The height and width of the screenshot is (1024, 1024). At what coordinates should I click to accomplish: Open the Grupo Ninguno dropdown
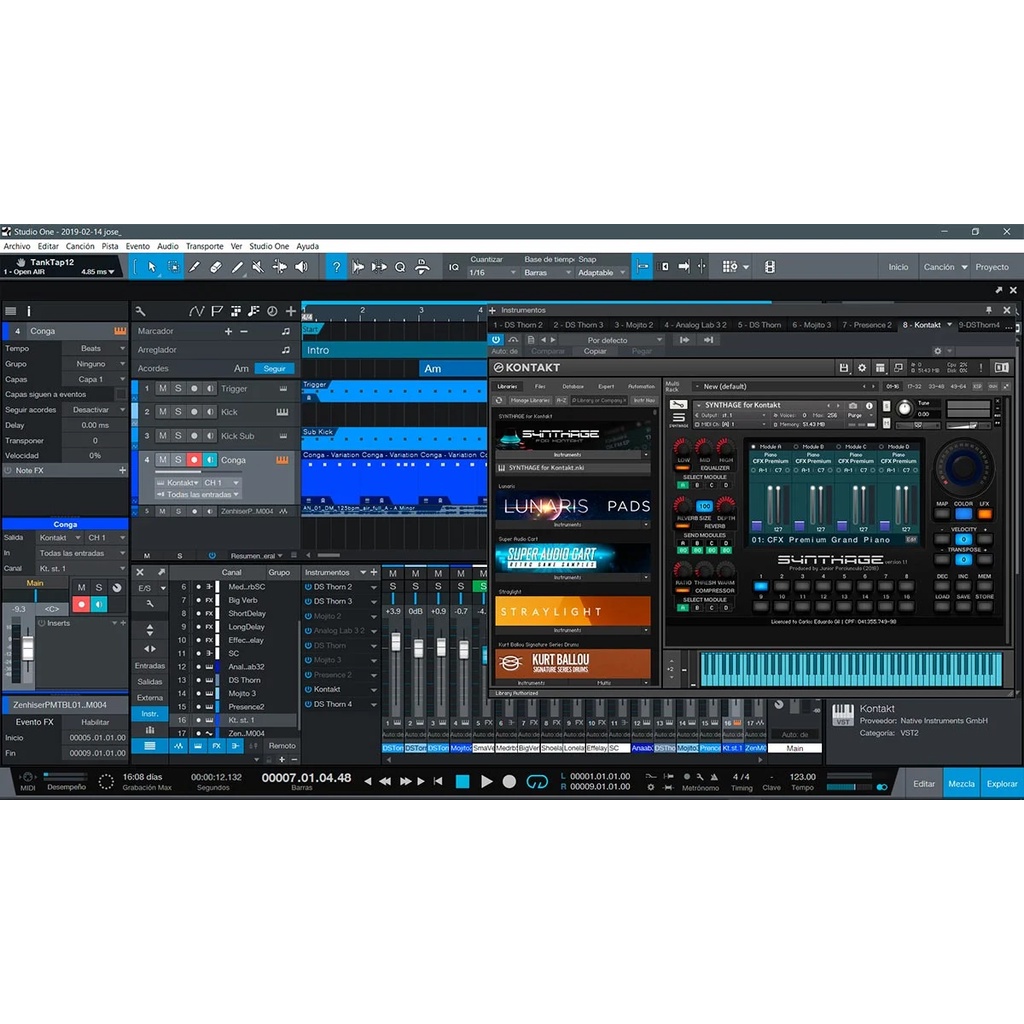(95, 364)
